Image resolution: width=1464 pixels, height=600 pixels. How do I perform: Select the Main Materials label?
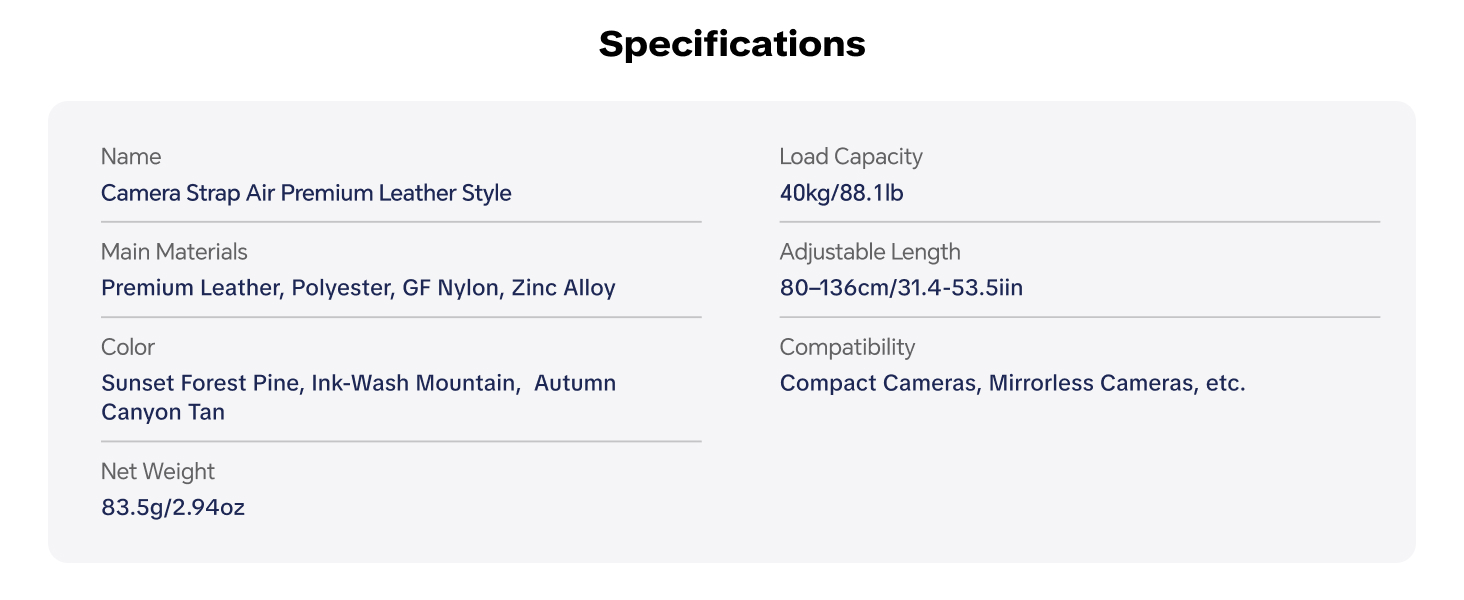click(174, 252)
